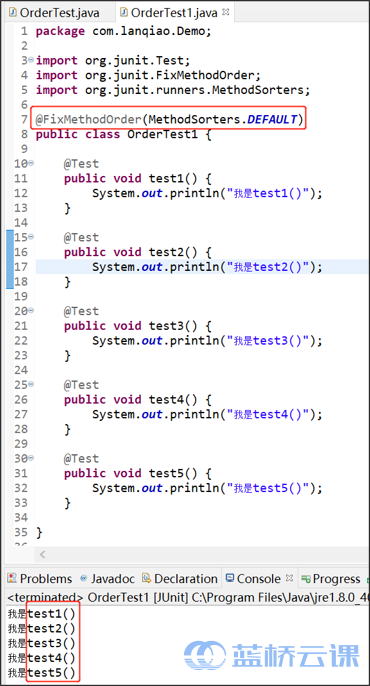The height and width of the screenshot is (686, 370).
Task: Close the OrderTest1.java tab
Action: coord(226,12)
